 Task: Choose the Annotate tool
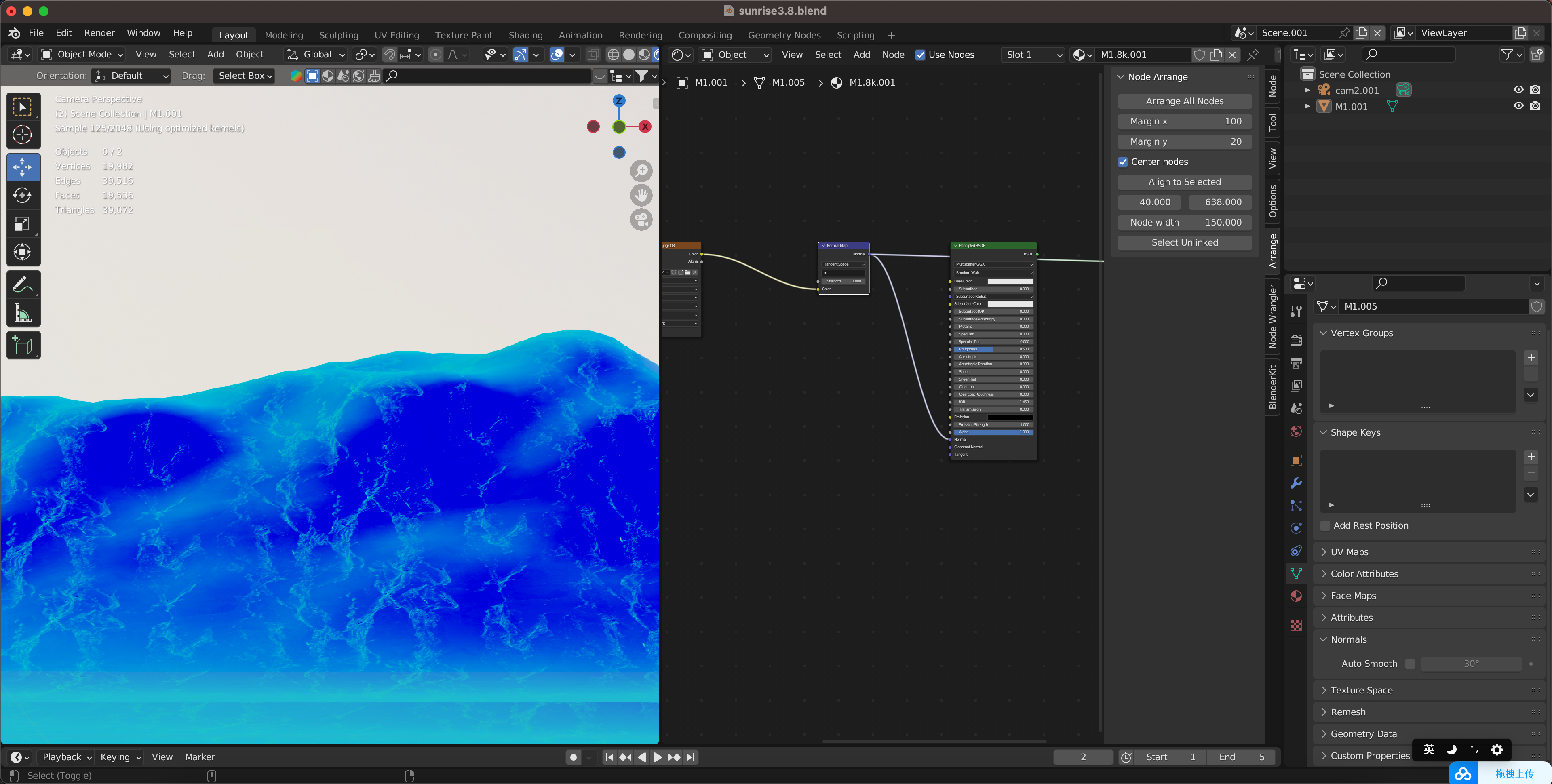(23, 285)
